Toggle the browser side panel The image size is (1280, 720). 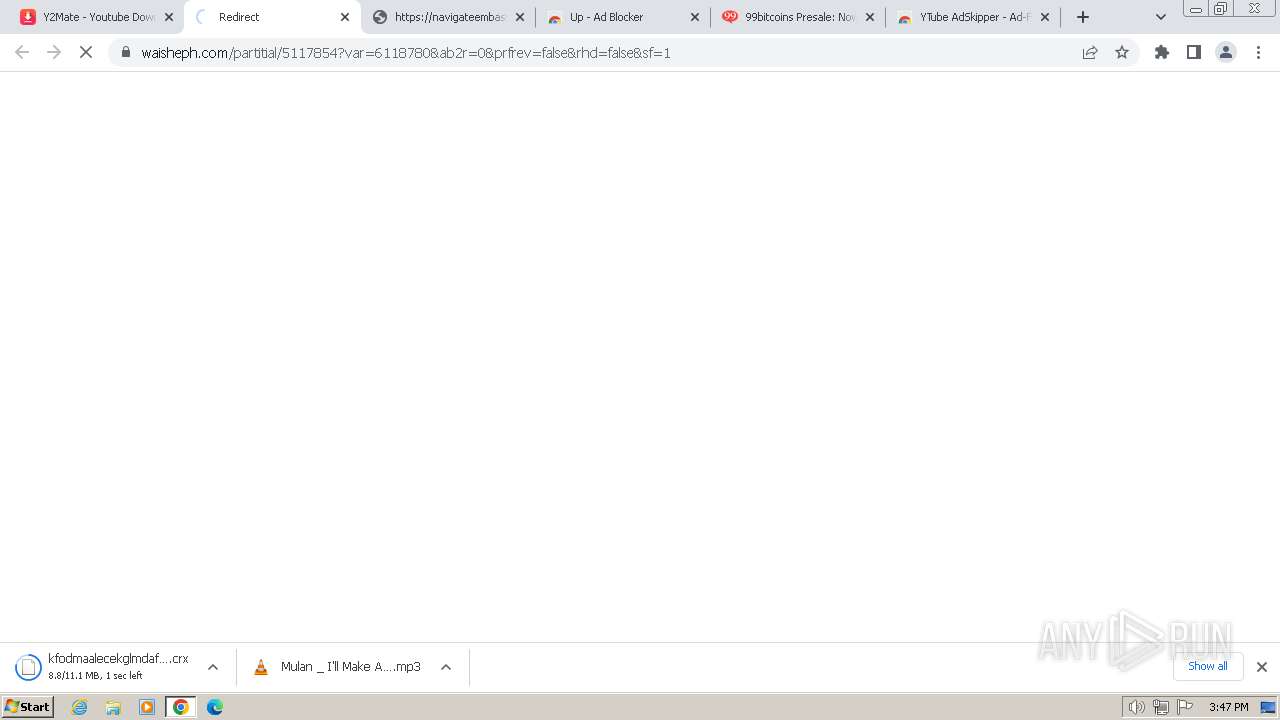click(1194, 52)
